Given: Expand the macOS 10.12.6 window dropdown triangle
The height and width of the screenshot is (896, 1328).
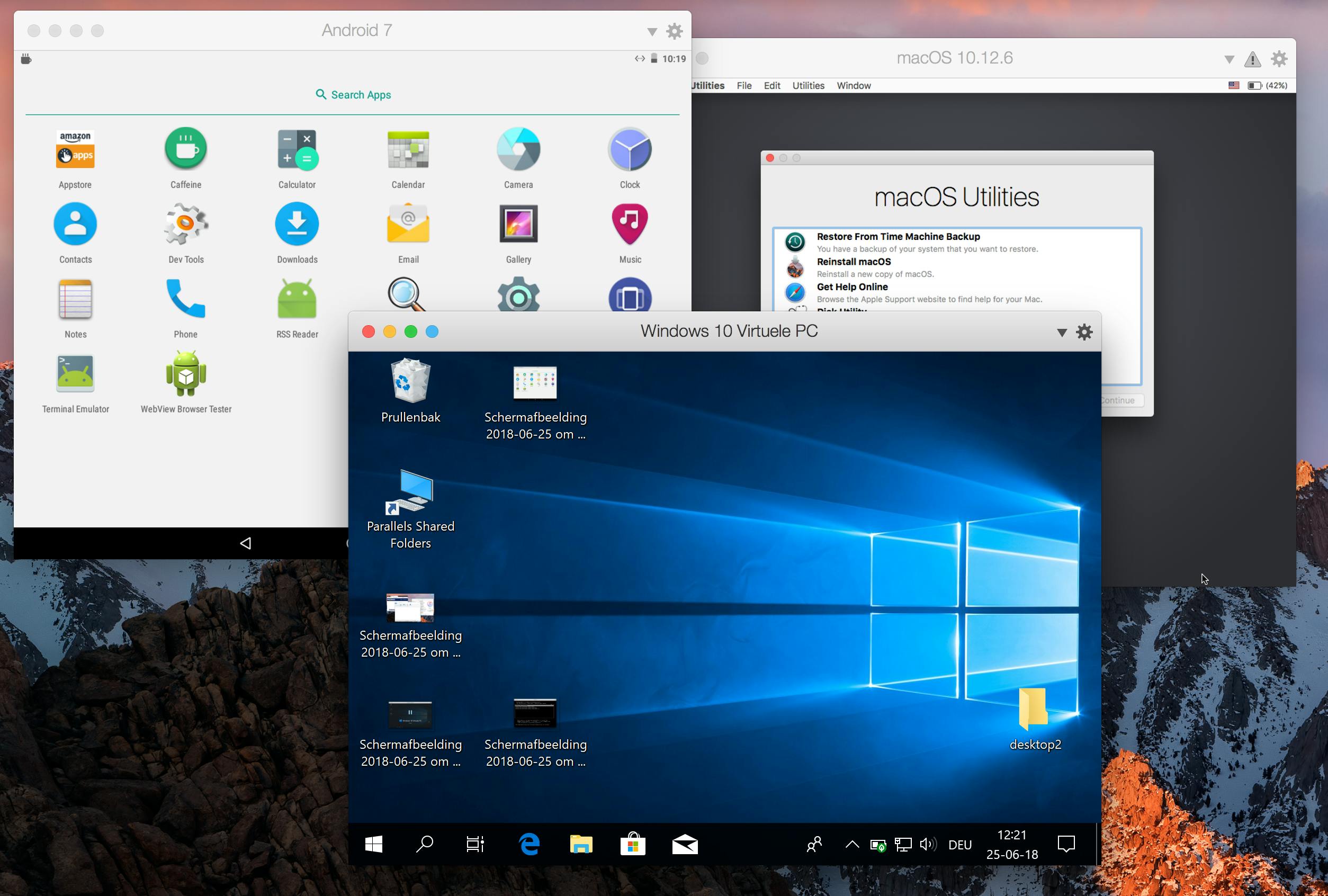Looking at the screenshot, I should click(x=1229, y=59).
